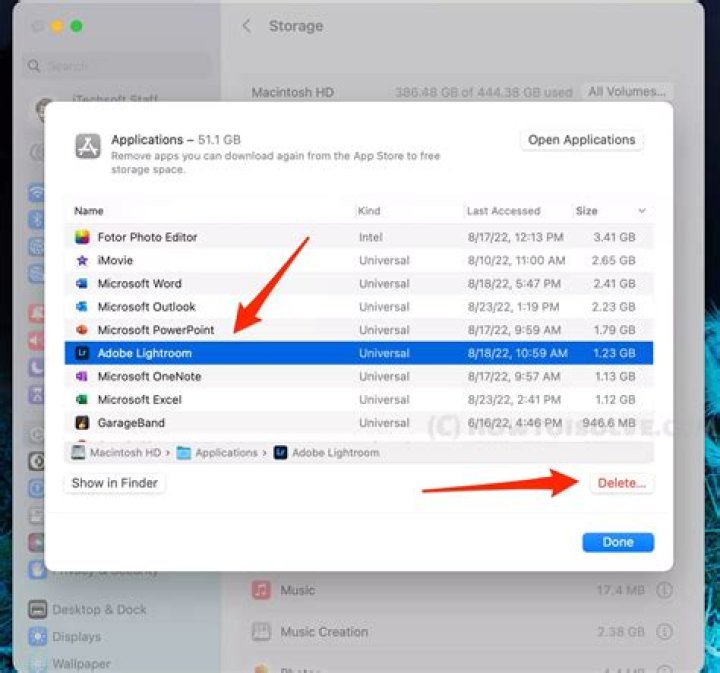The width and height of the screenshot is (720, 673).
Task: Select the Fotor Photo Editor row
Action: 359,237
